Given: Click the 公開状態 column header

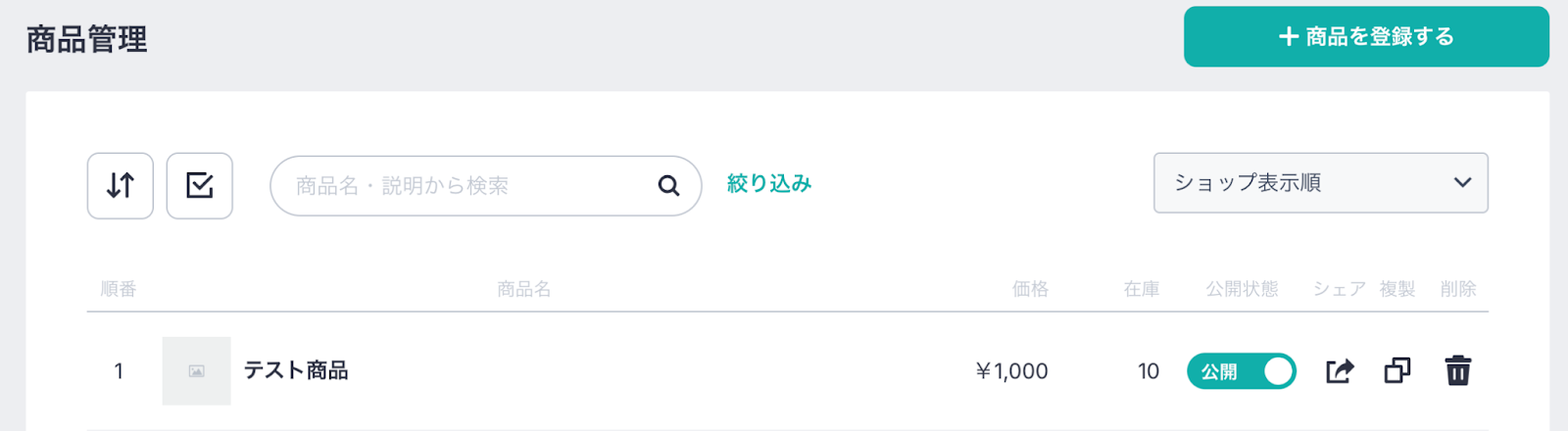Looking at the screenshot, I should click(1242, 289).
